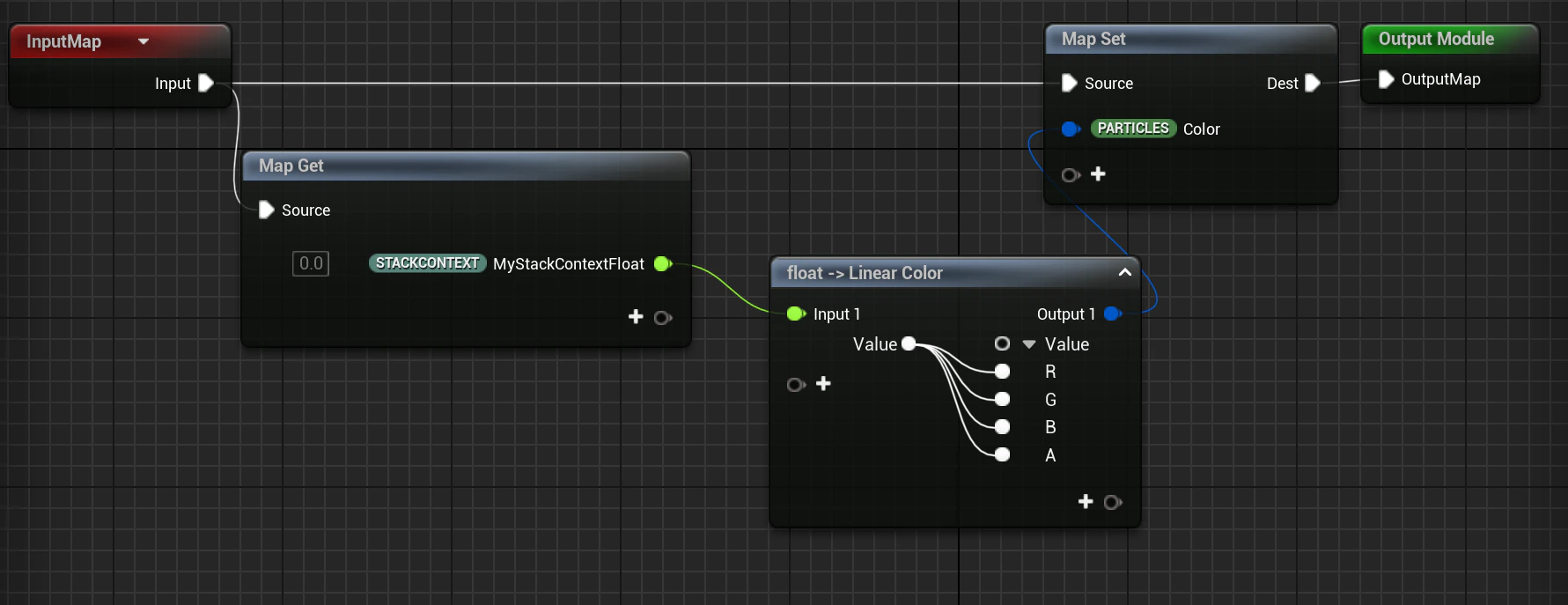Viewport: 1568px width, 605px height.
Task: Click the R component pin
Action: [1002, 372]
